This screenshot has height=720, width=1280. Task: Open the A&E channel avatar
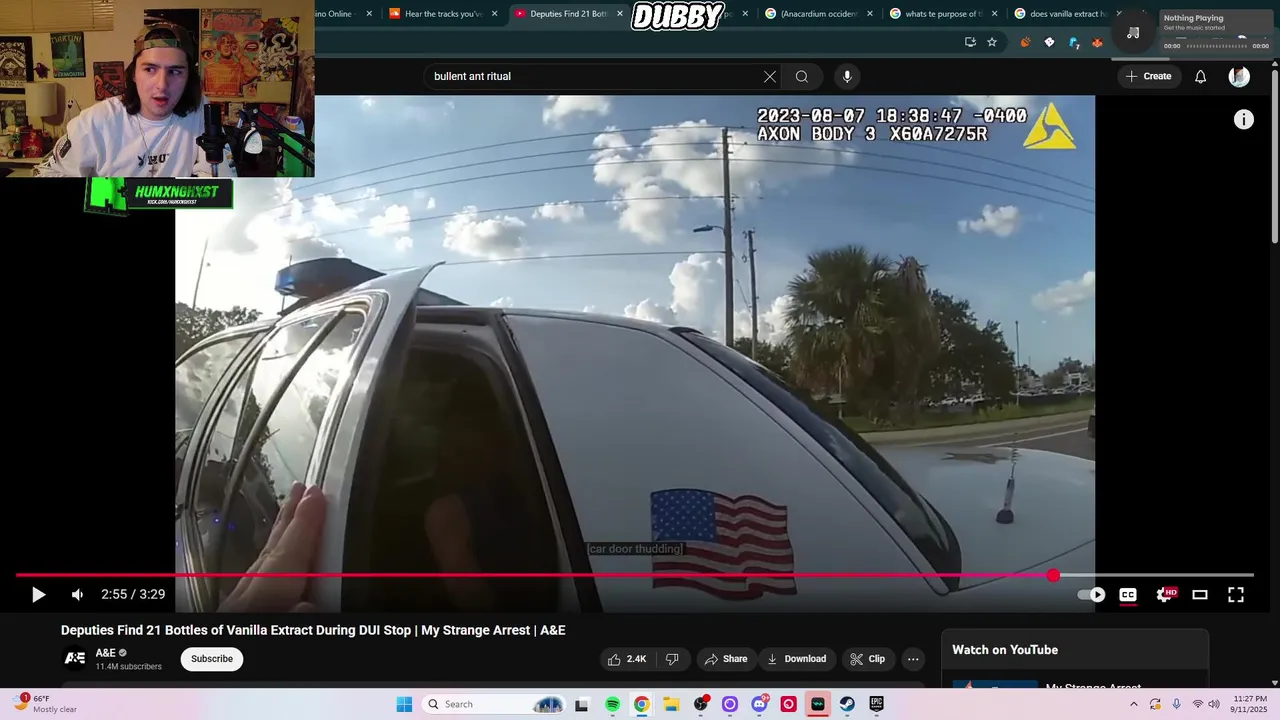coord(75,658)
